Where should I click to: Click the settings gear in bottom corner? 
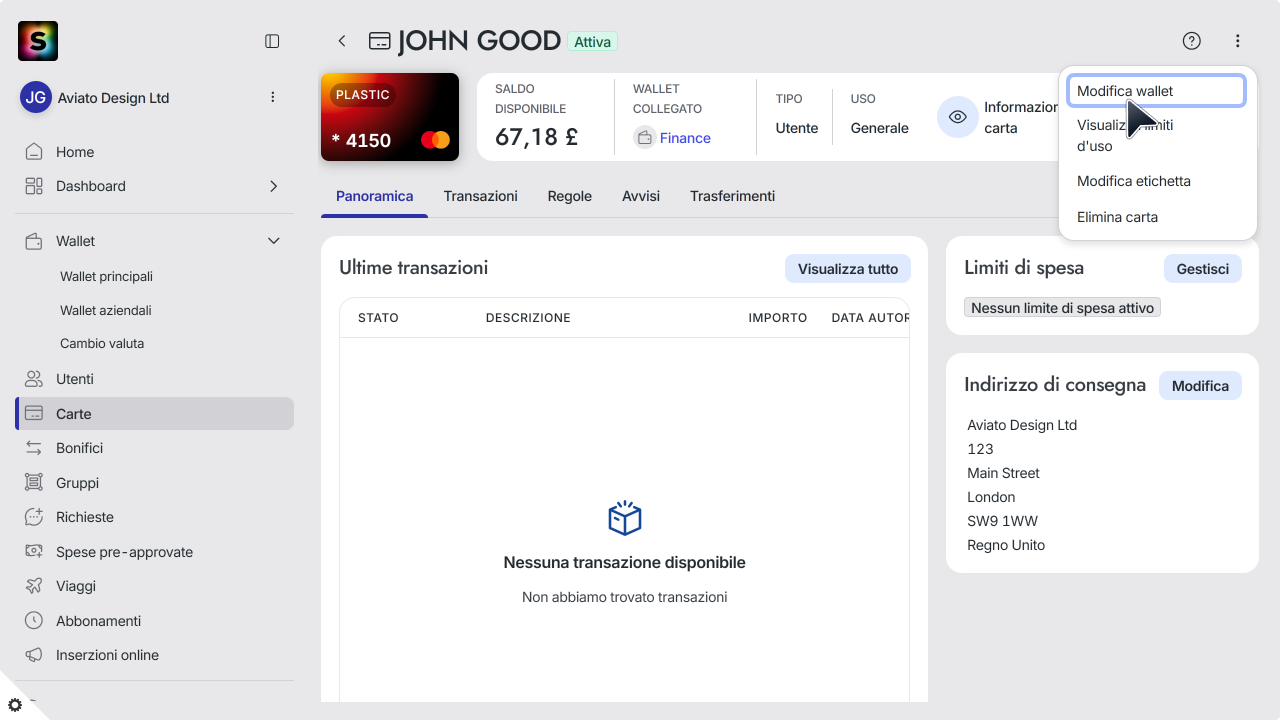click(x=14, y=705)
